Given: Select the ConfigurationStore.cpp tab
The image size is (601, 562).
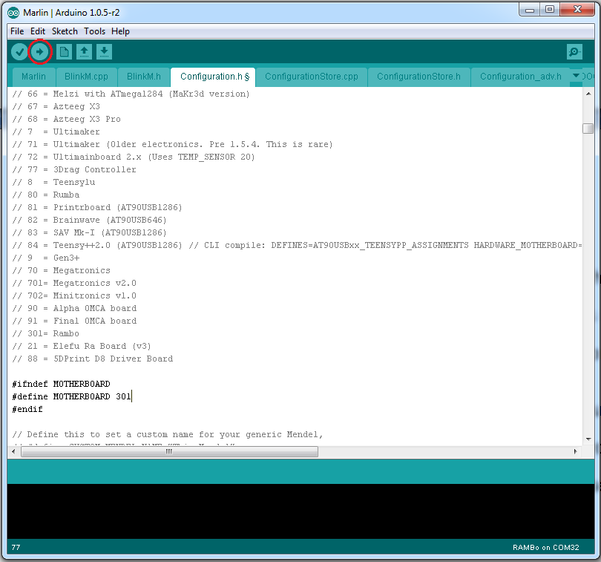Looking at the screenshot, I should [311, 77].
